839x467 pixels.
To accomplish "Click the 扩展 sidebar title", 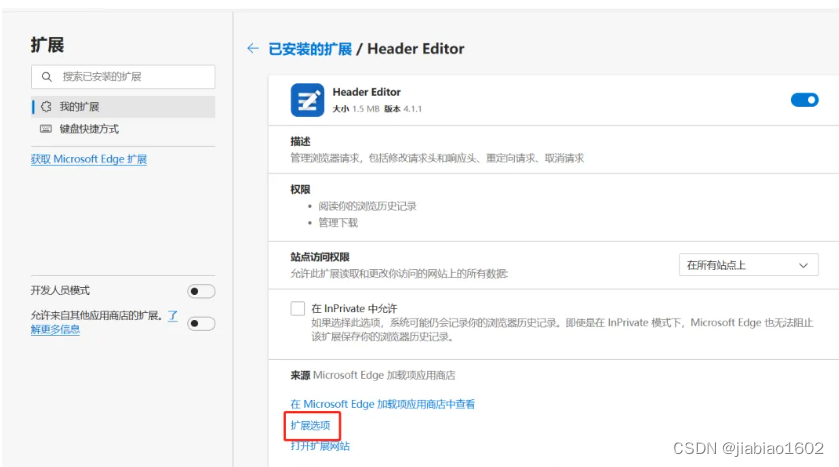I will pyautogui.click(x=47, y=45).
